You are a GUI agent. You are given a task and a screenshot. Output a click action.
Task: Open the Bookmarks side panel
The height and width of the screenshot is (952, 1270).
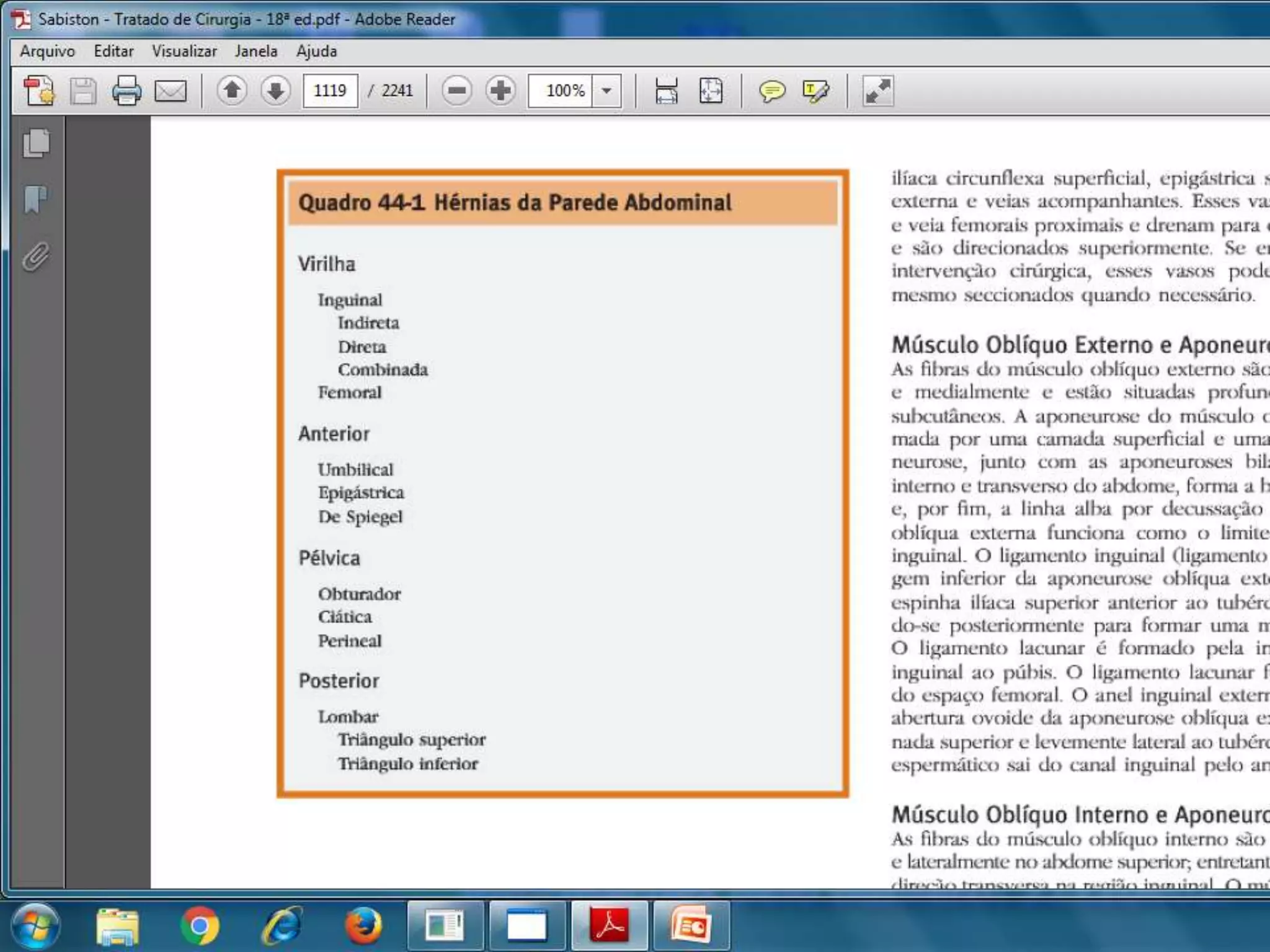[x=37, y=200]
